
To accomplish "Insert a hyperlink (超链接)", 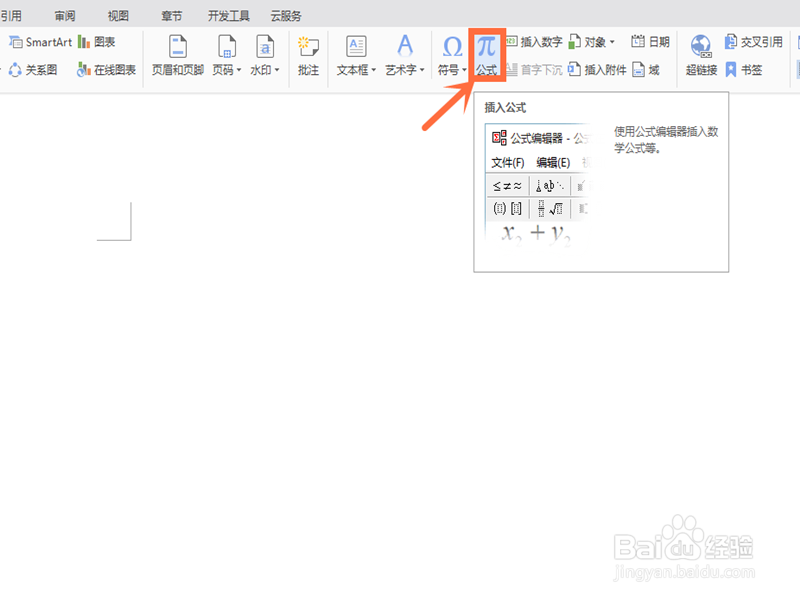I will click(x=701, y=55).
